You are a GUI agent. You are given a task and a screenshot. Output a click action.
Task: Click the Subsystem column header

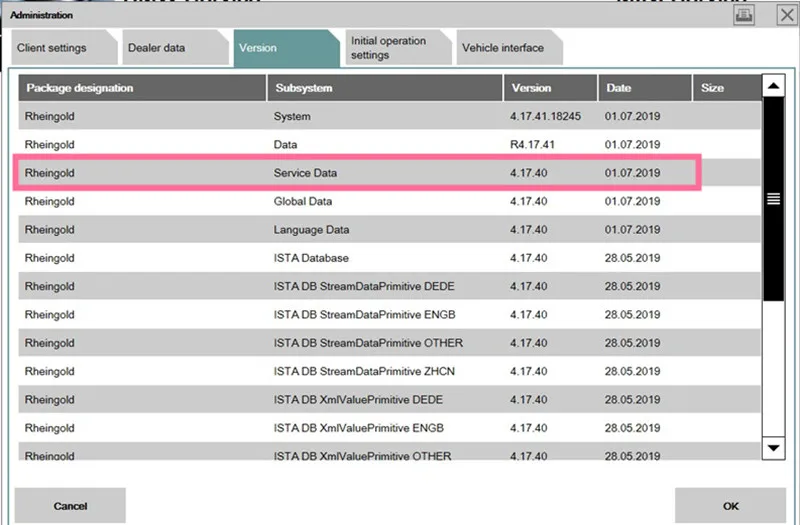[x=385, y=88]
